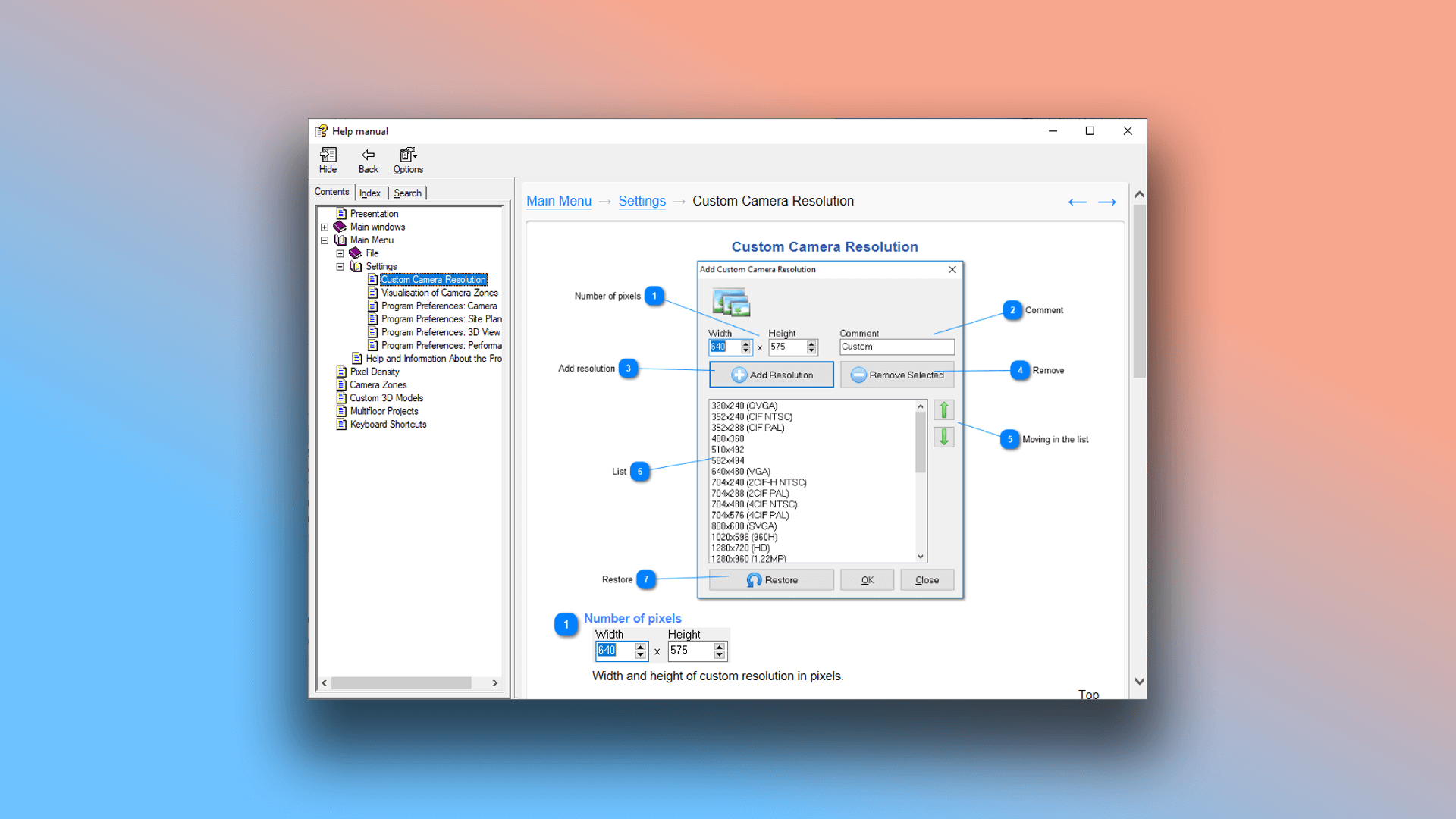
Task: Open the Settings breadcrumb link
Action: [642, 201]
